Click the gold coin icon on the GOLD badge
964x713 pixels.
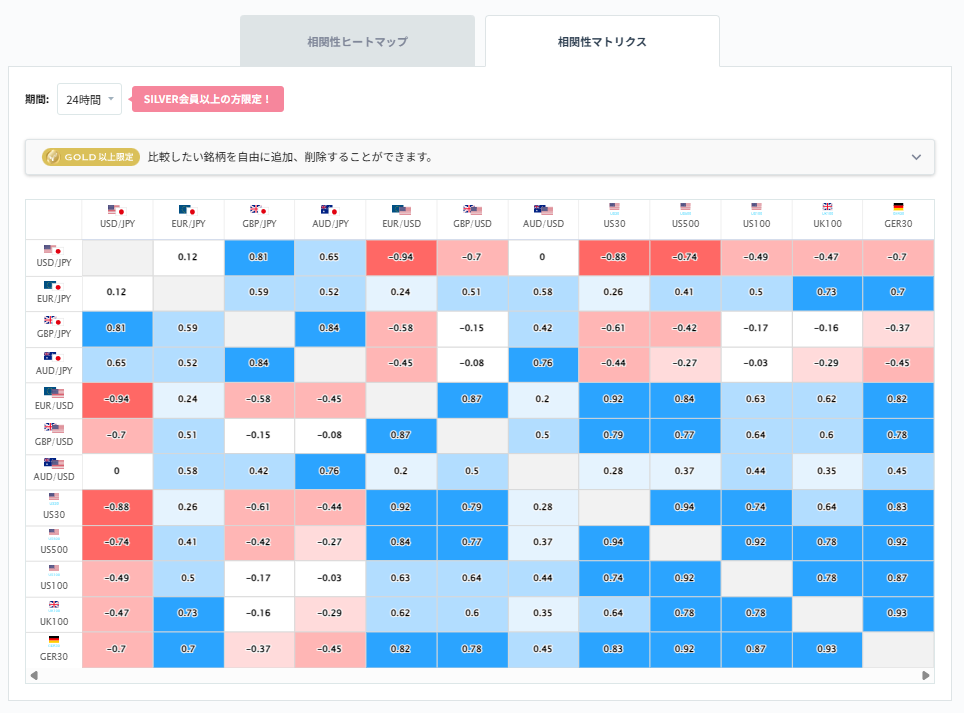(x=51, y=157)
